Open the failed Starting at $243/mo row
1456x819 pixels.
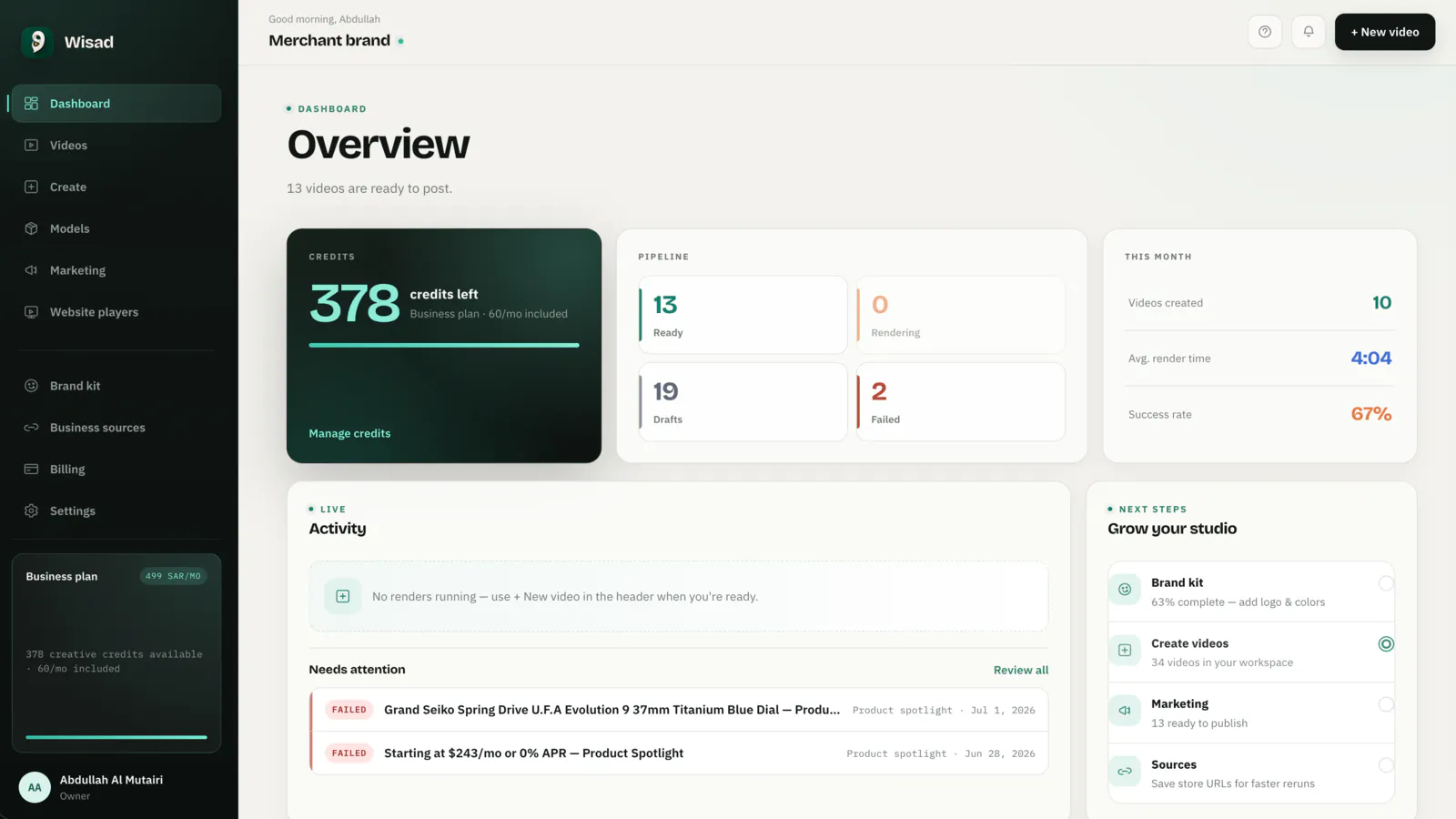pyautogui.click(x=679, y=753)
